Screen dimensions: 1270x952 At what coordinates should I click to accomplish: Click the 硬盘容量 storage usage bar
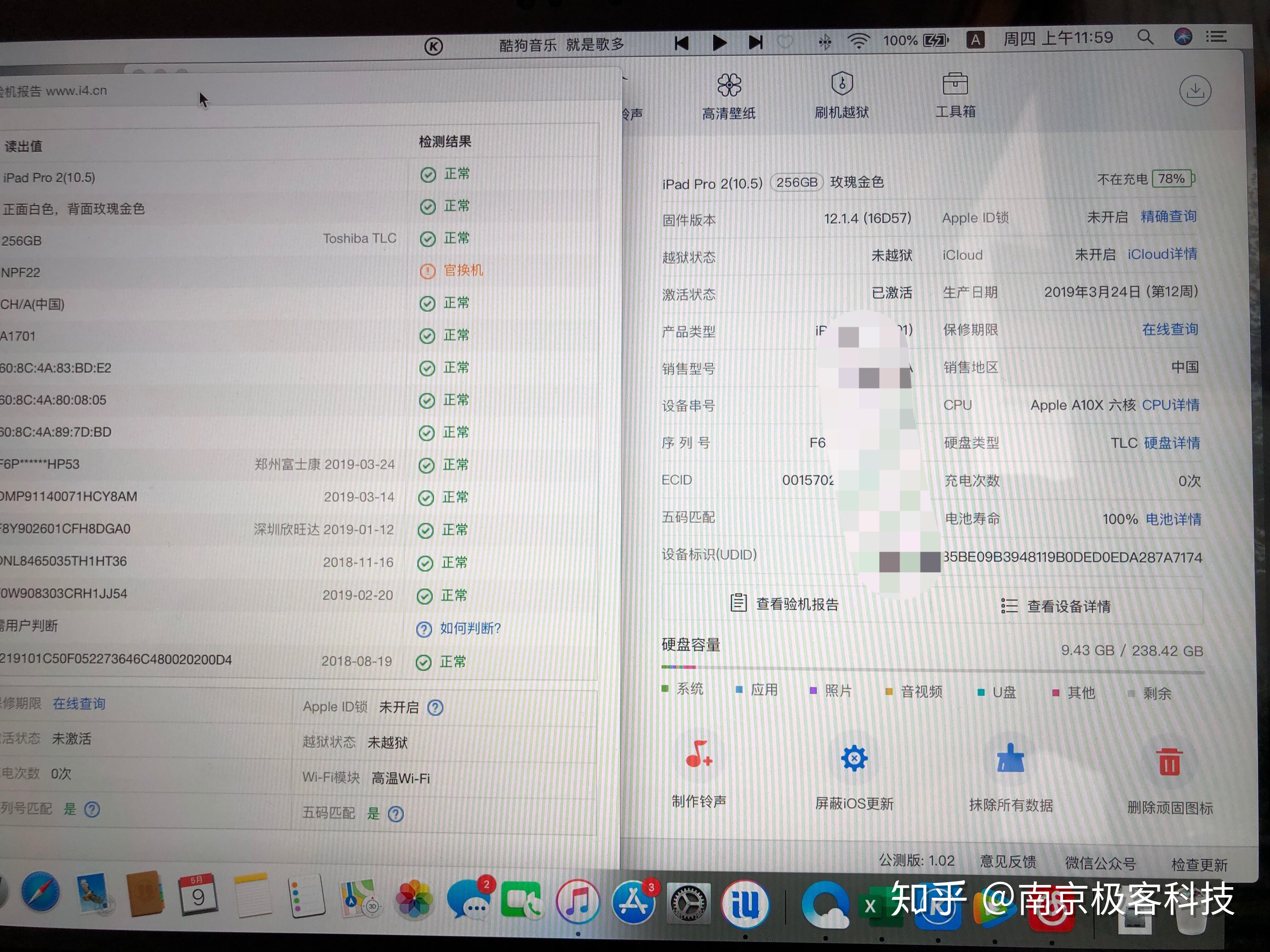pos(933,670)
